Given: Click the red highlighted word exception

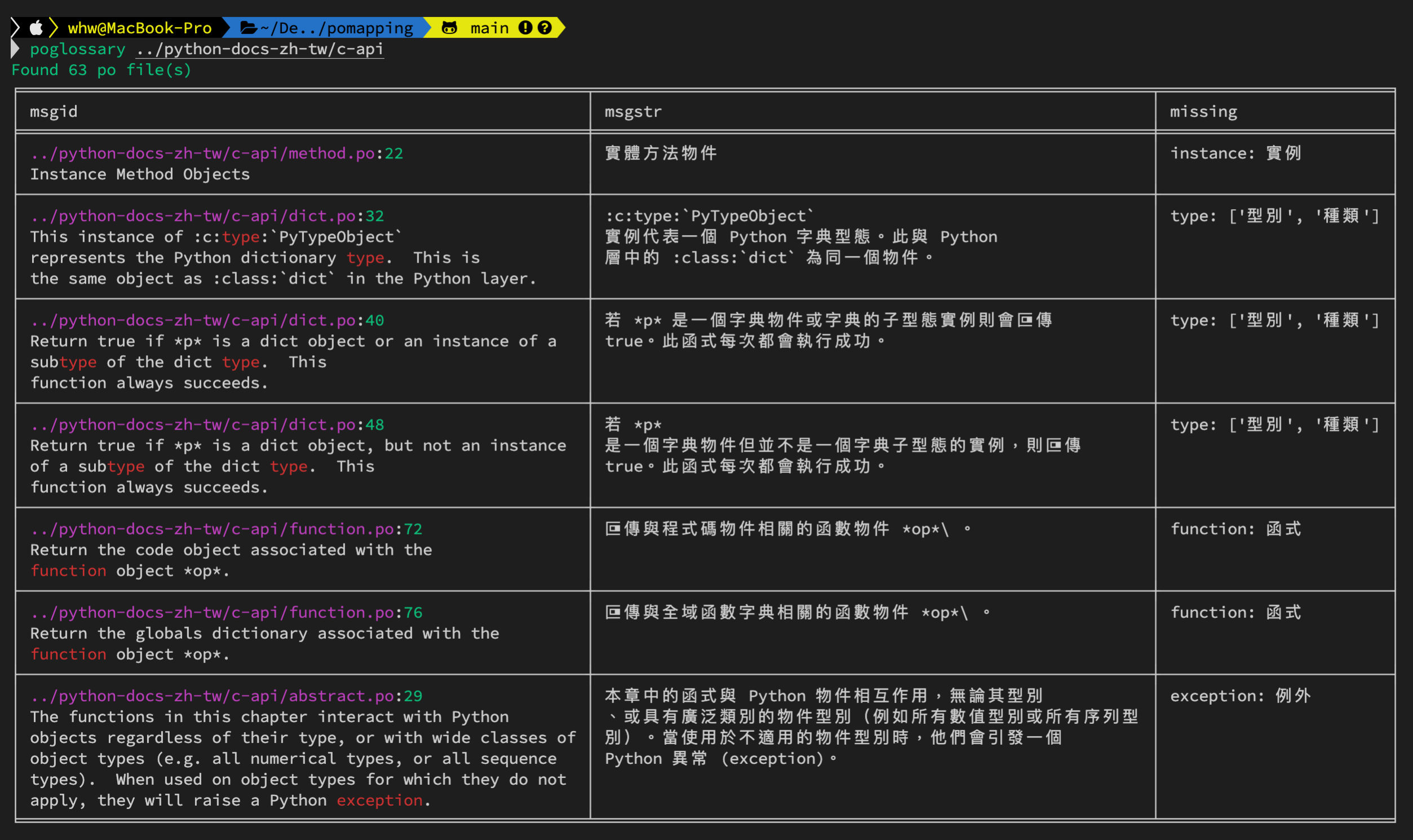Looking at the screenshot, I should tap(379, 801).
